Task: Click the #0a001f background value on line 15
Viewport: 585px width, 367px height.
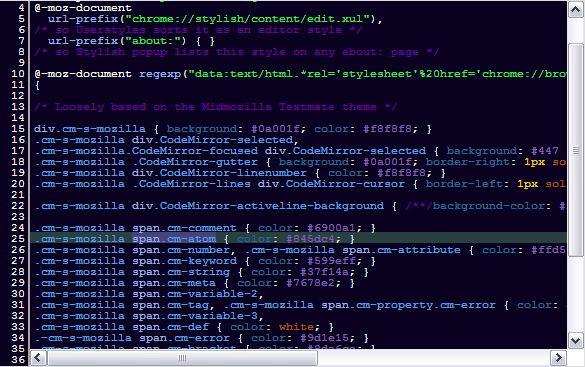Action: [275, 129]
